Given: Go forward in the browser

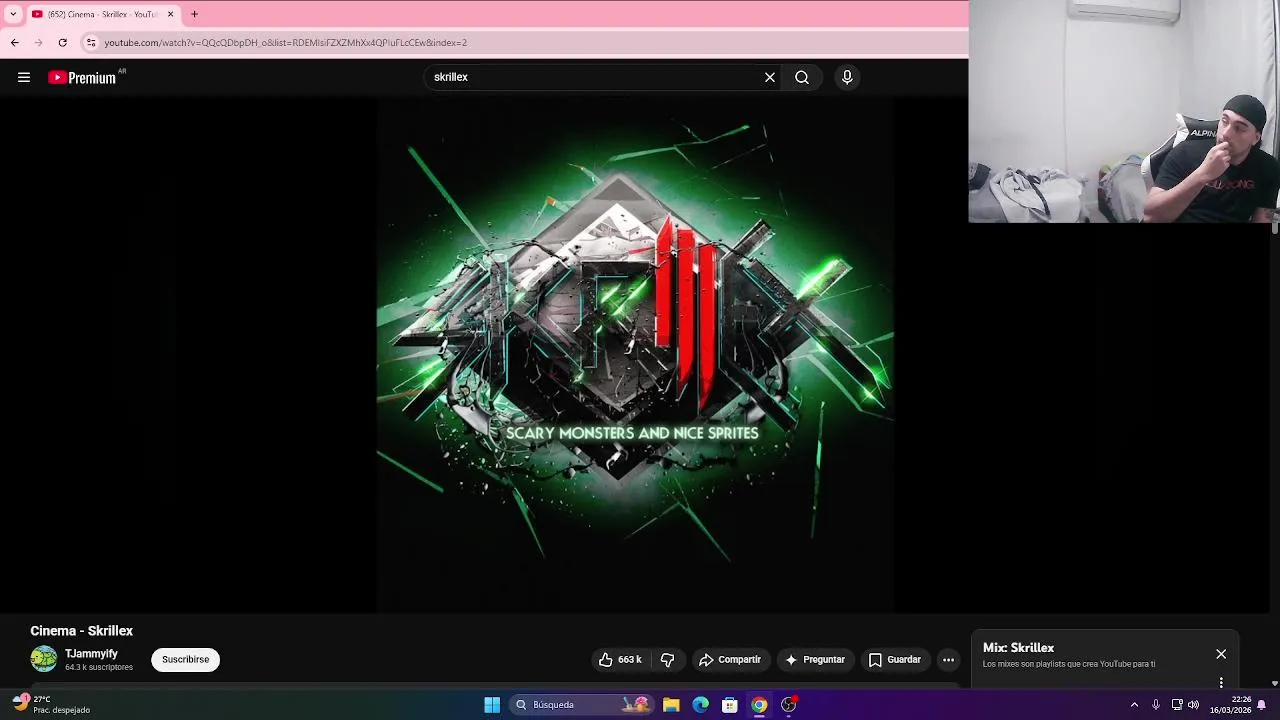Looking at the screenshot, I should click(39, 43).
